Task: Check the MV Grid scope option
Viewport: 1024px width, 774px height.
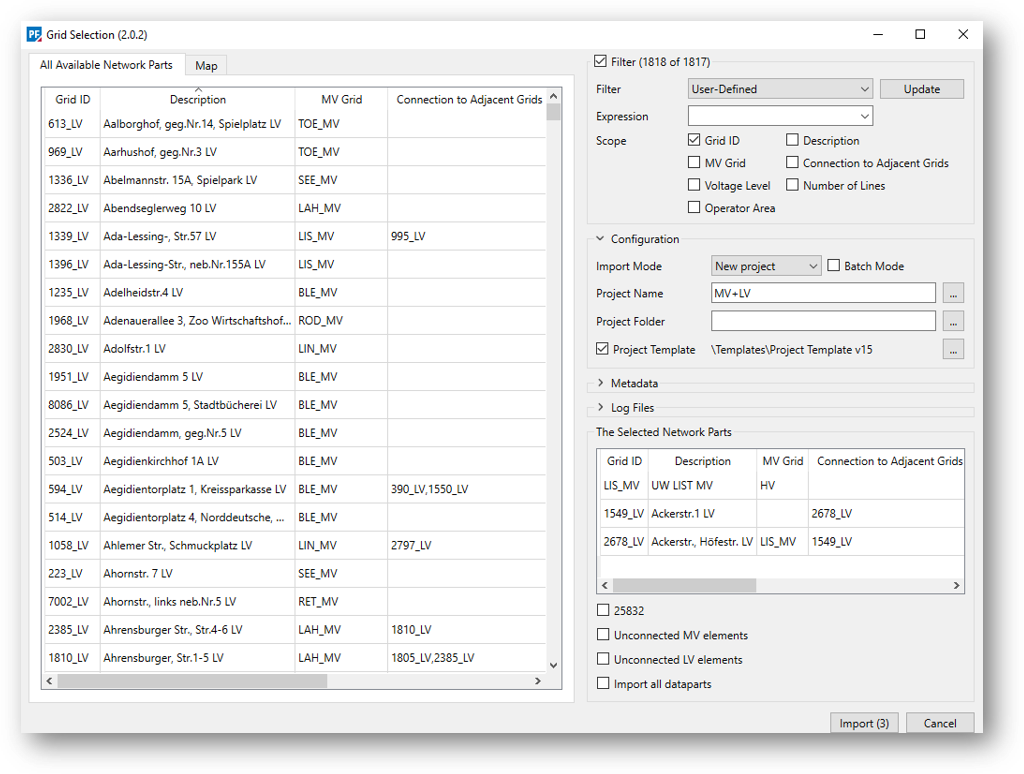Action: [695, 163]
